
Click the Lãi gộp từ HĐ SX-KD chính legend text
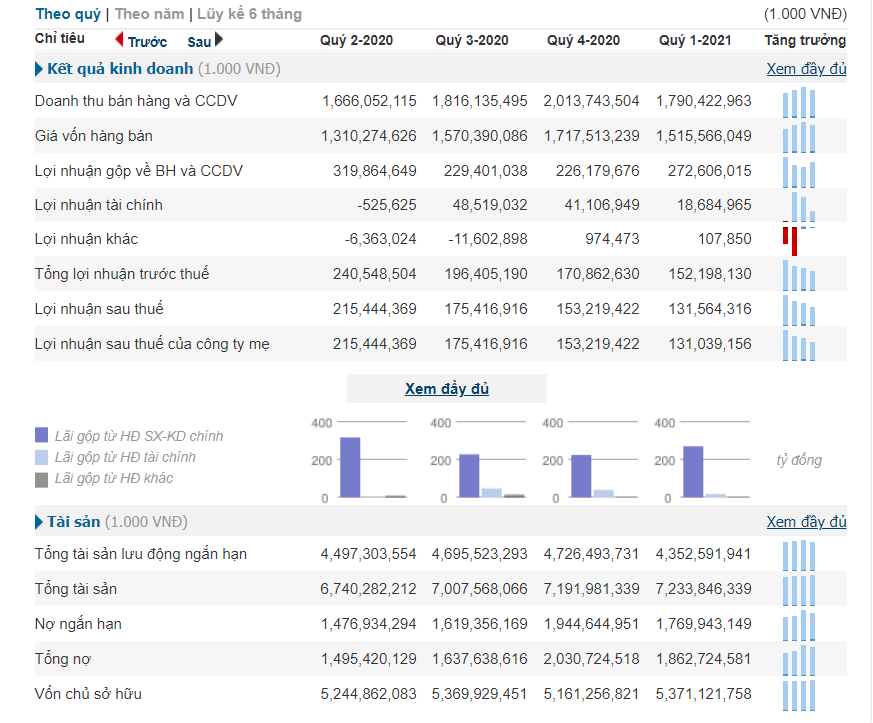pyautogui.click(x=139, y=436)
